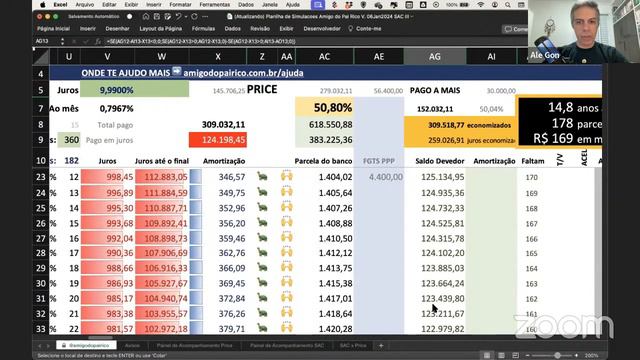640x360 pixels.
Task: Select column AC header
Action: (x=324, y=57)
